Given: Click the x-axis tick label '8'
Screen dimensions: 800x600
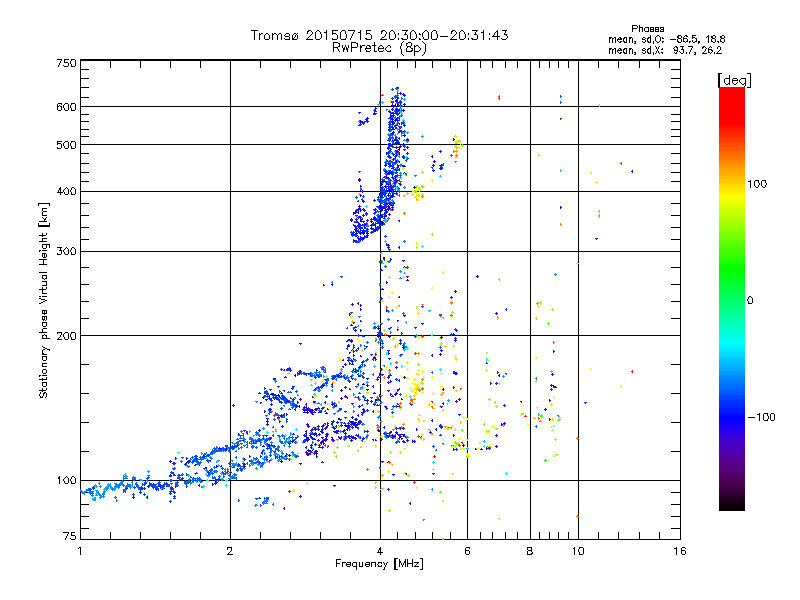Looking at the screenshot, I should tap(530, 551).
